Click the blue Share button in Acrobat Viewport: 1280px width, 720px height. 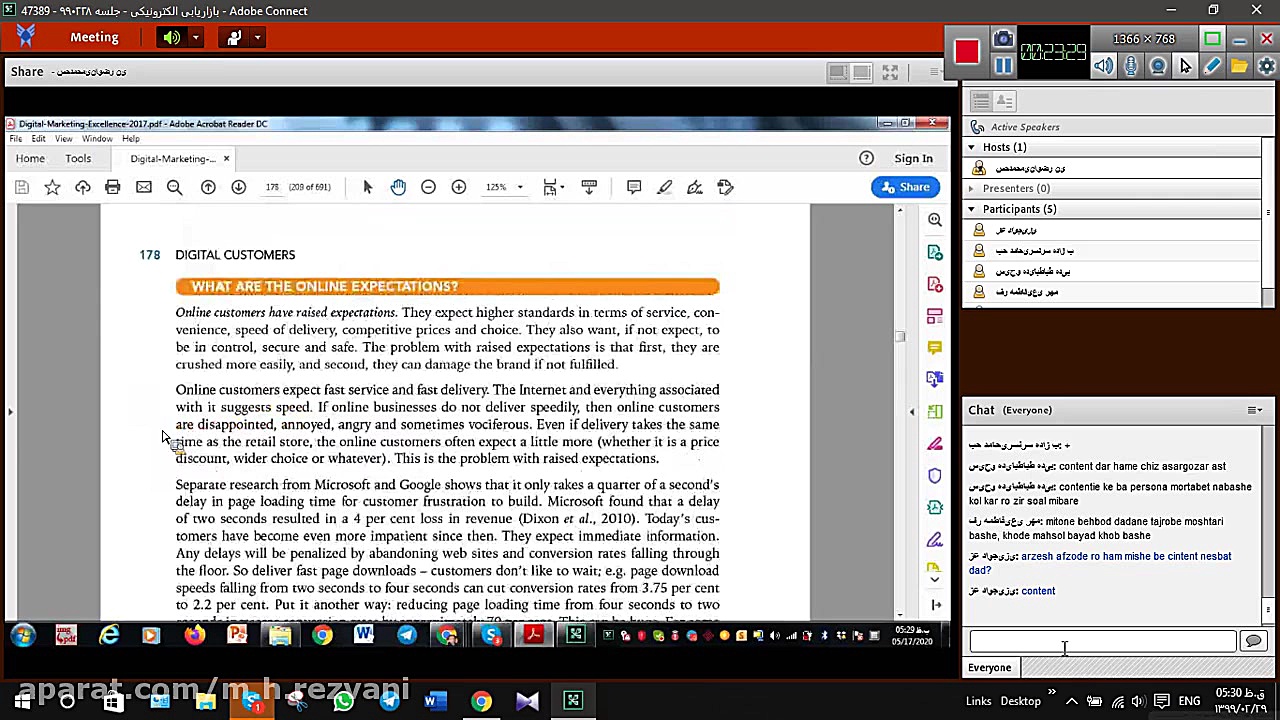[905, 187]
